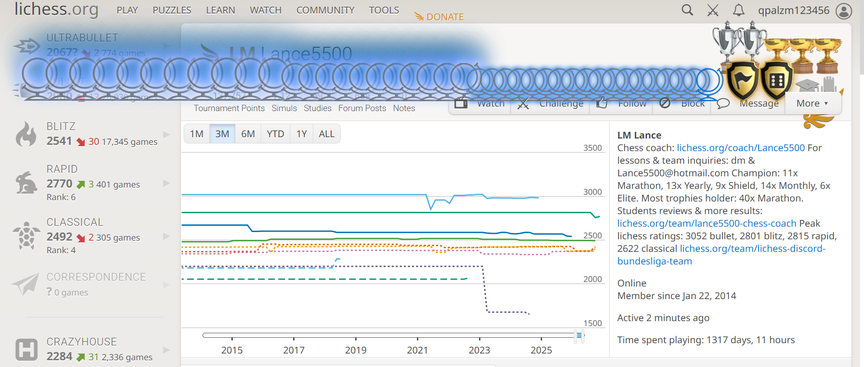Click the DONATE link
864x367 pixels.
coord(439,17)
